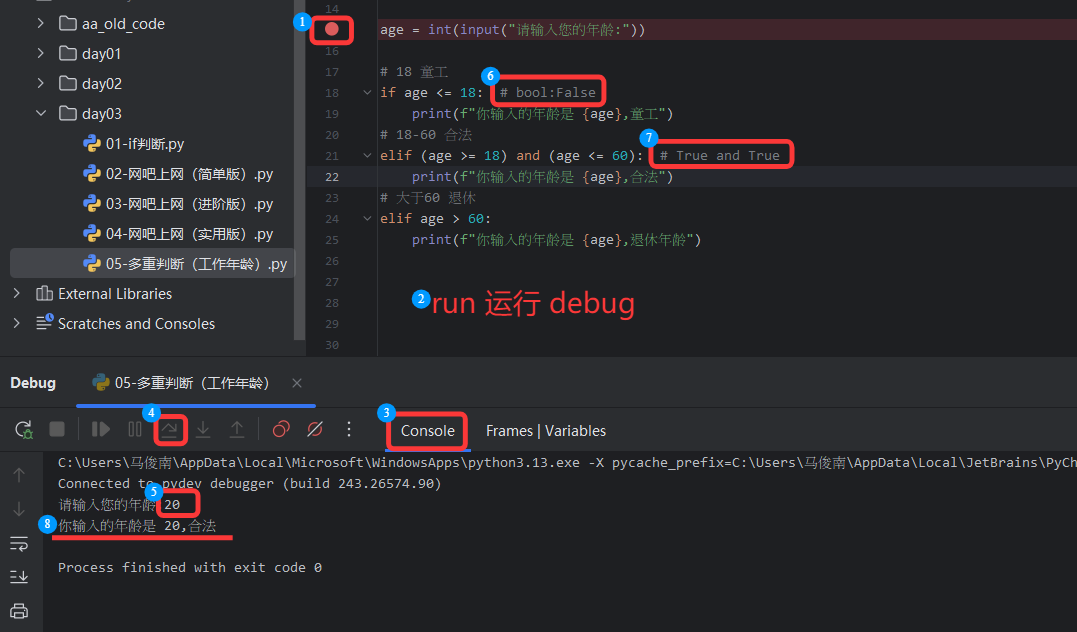Screen dimensions: 1077x632
Task: Click the "# 18-60 合法" comment line
Action: click(x=426, y=135)
